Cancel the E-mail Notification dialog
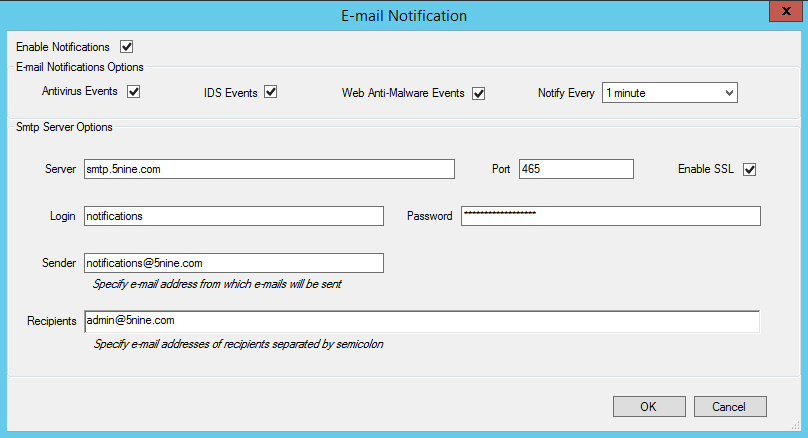 click(733, 406)
